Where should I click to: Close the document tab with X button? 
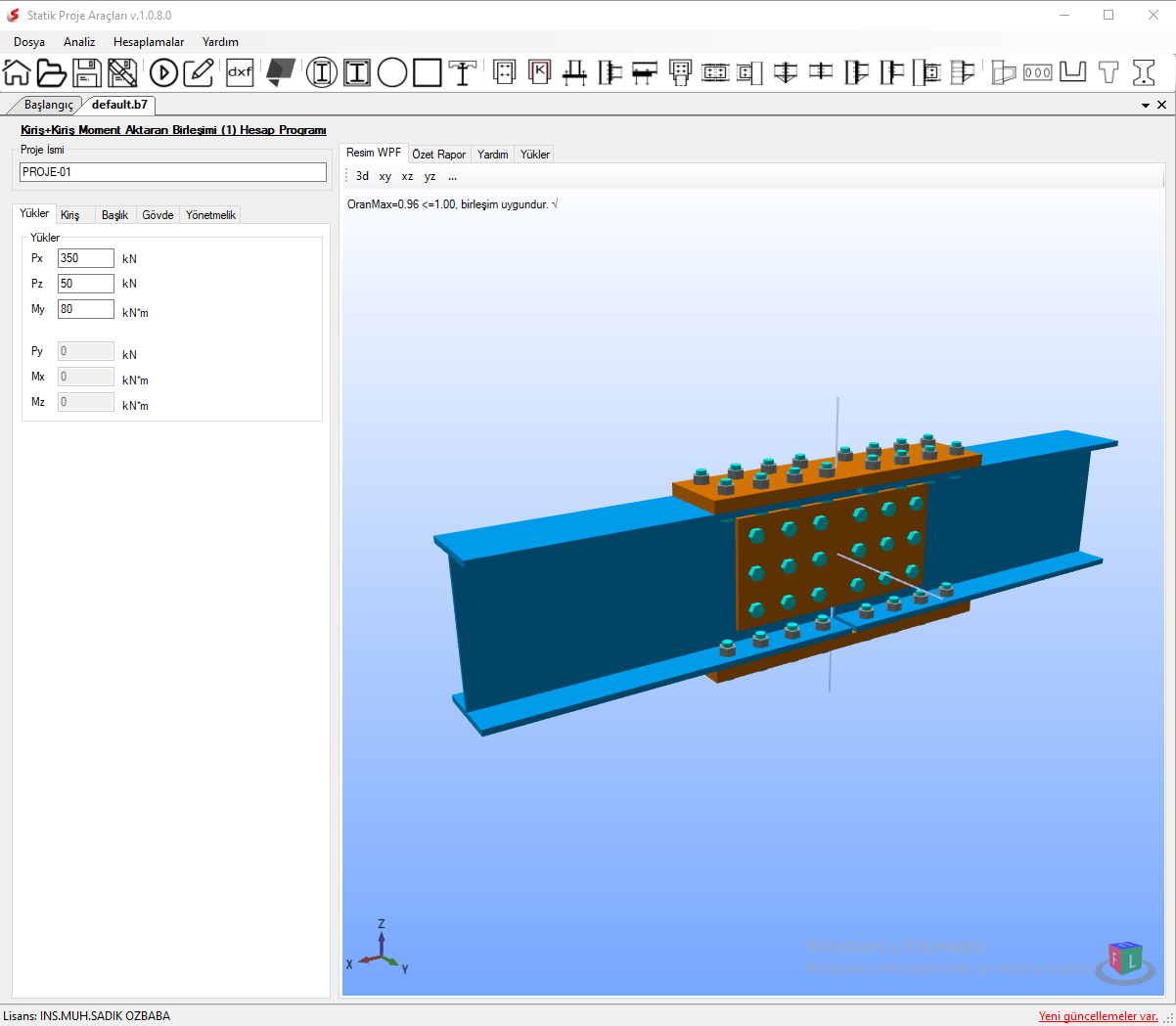click(1161, 105)
